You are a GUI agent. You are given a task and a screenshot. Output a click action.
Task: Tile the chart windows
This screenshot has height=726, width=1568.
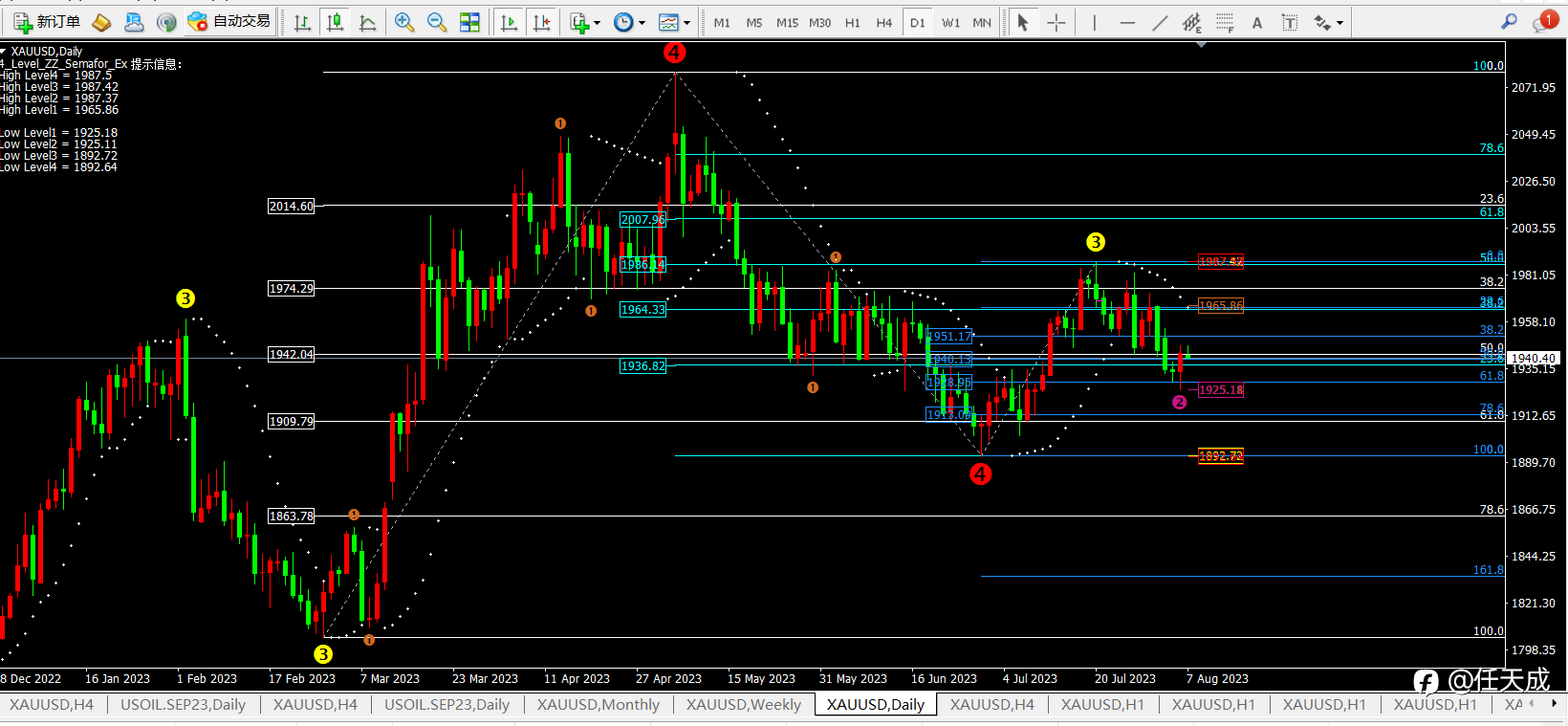tap(469, 22)
